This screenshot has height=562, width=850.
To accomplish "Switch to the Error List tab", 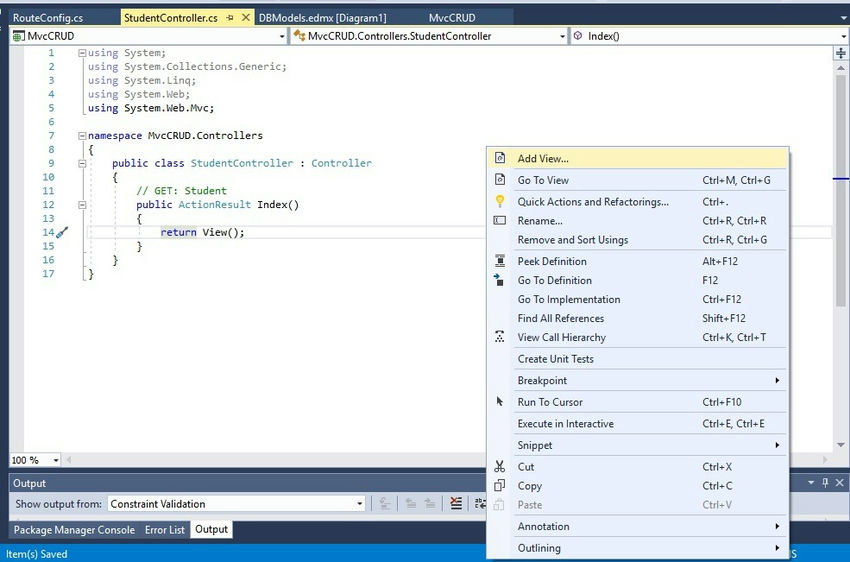I will click(x=164, y=530).
